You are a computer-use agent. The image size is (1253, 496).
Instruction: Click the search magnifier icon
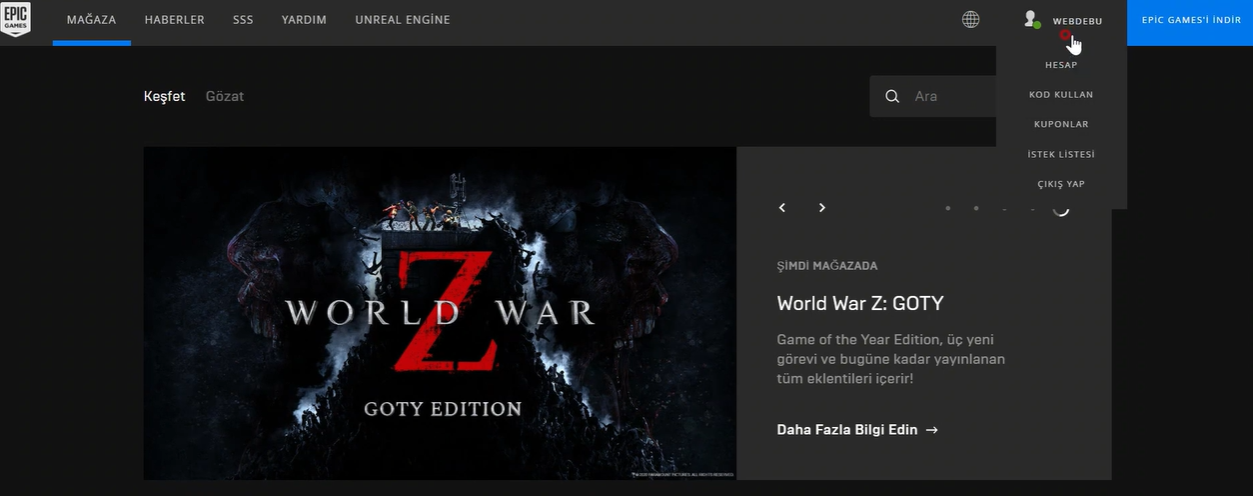(x=892, y=97)
